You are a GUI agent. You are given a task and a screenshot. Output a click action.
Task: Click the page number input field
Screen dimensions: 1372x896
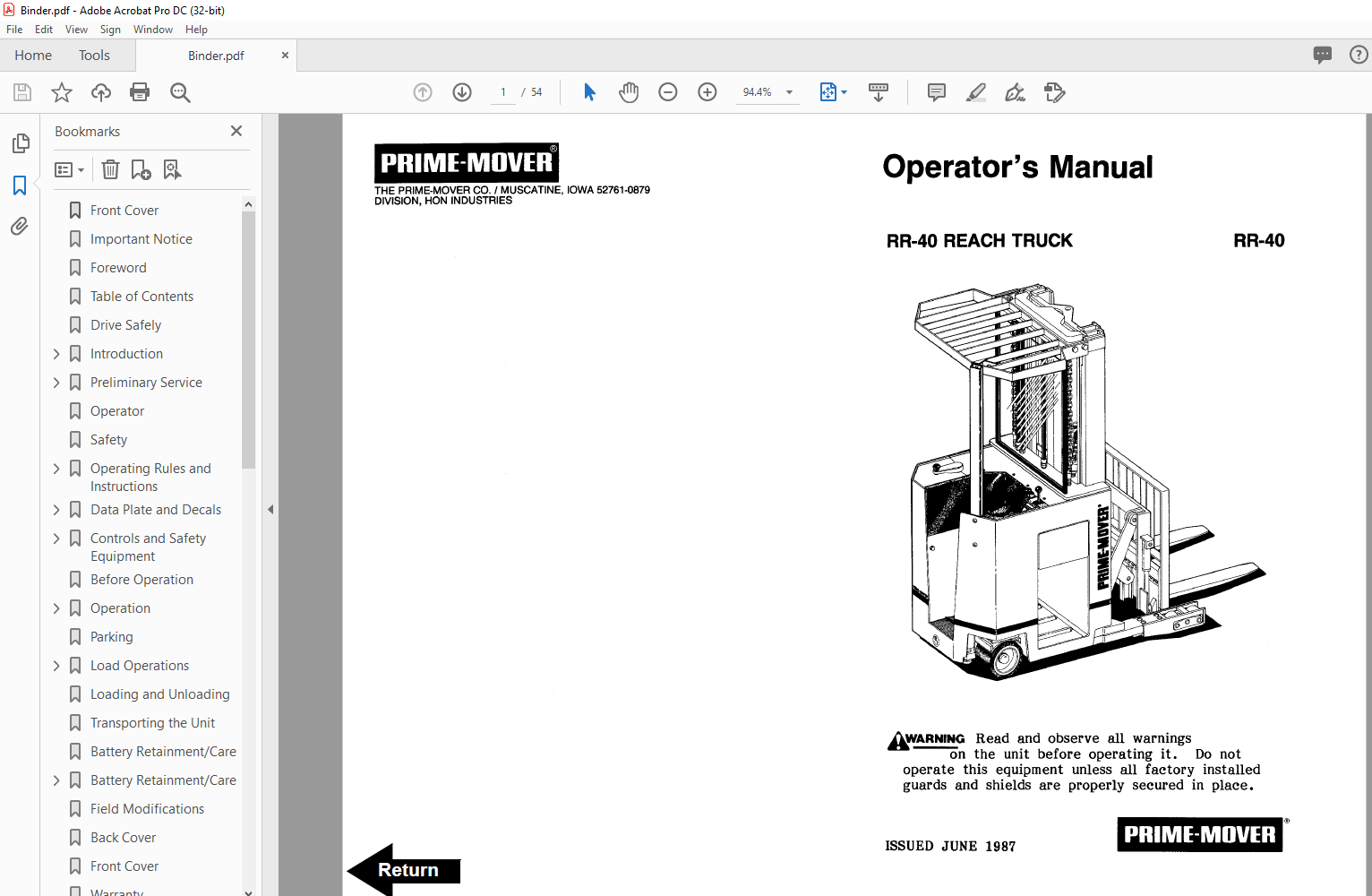click(503, 92)
